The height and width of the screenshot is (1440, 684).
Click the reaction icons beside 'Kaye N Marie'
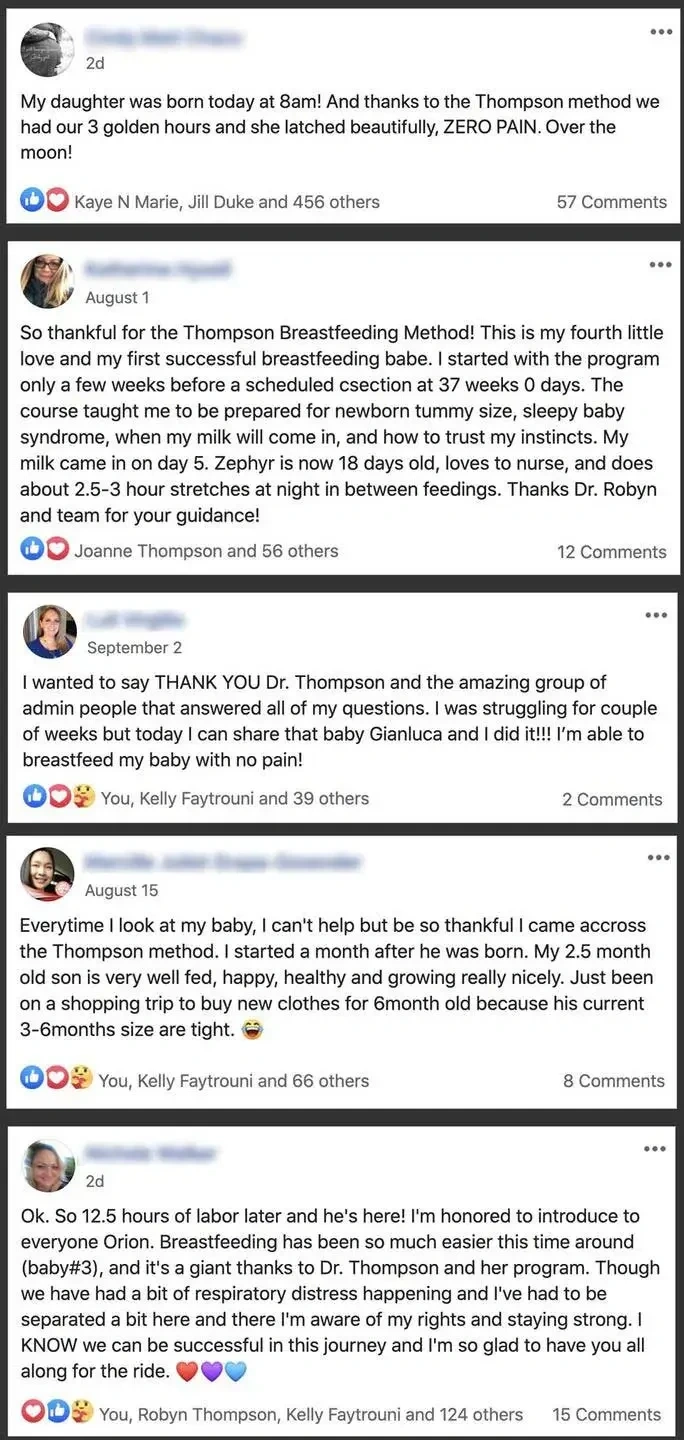pos(45,201)
